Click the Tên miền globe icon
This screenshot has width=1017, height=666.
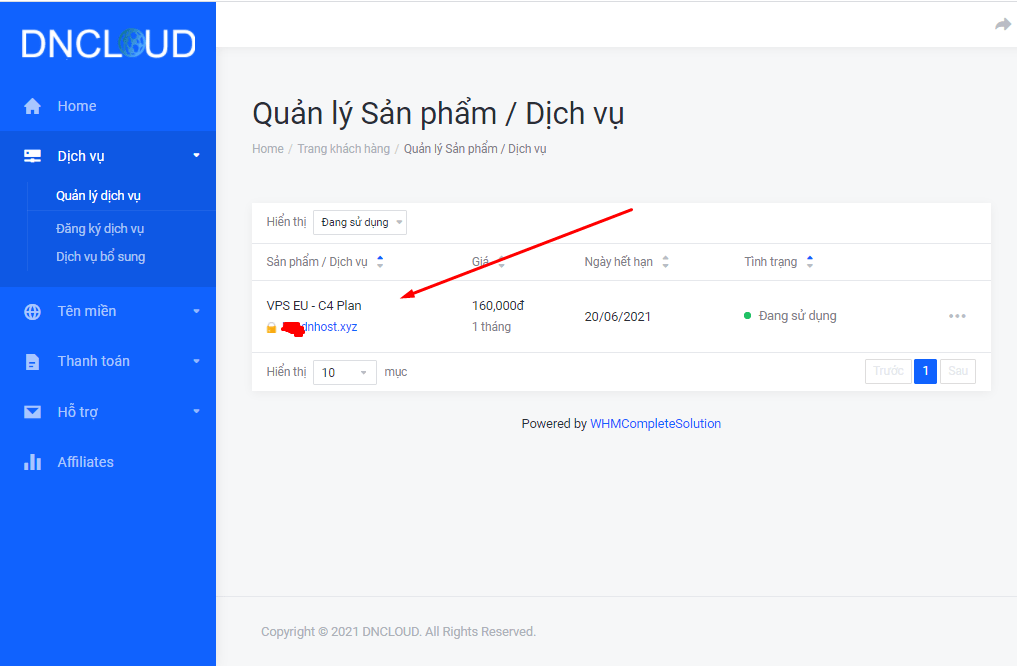point(33,311)
